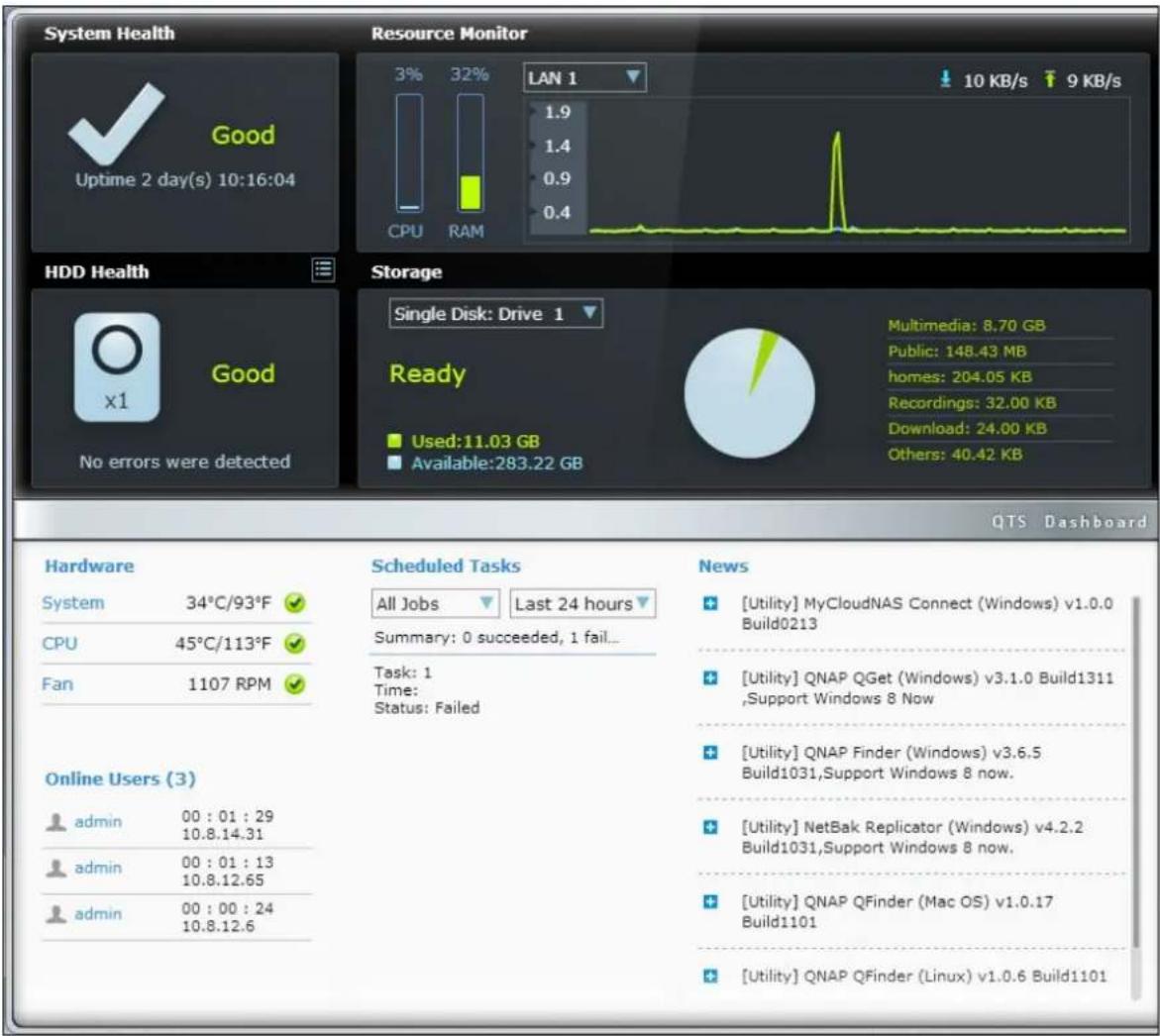The width and height of the screenshot is (1160, 1036).
Task: Click the Used:11.03 GB label
Action: click(475, 442)
